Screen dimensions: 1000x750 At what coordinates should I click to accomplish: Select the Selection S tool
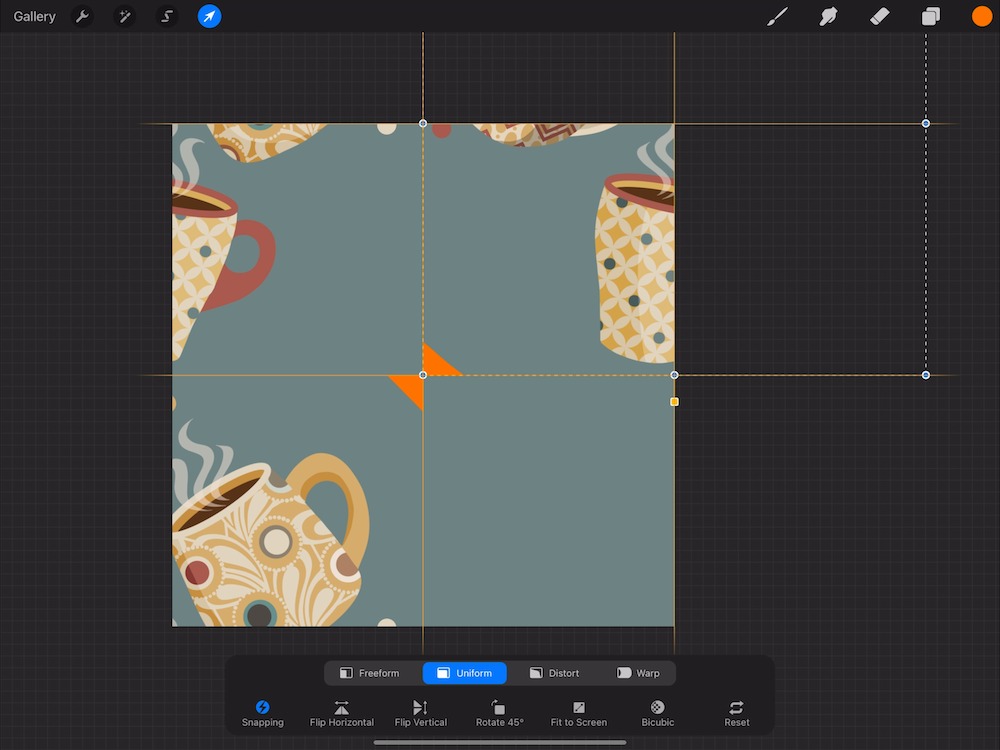167,17
